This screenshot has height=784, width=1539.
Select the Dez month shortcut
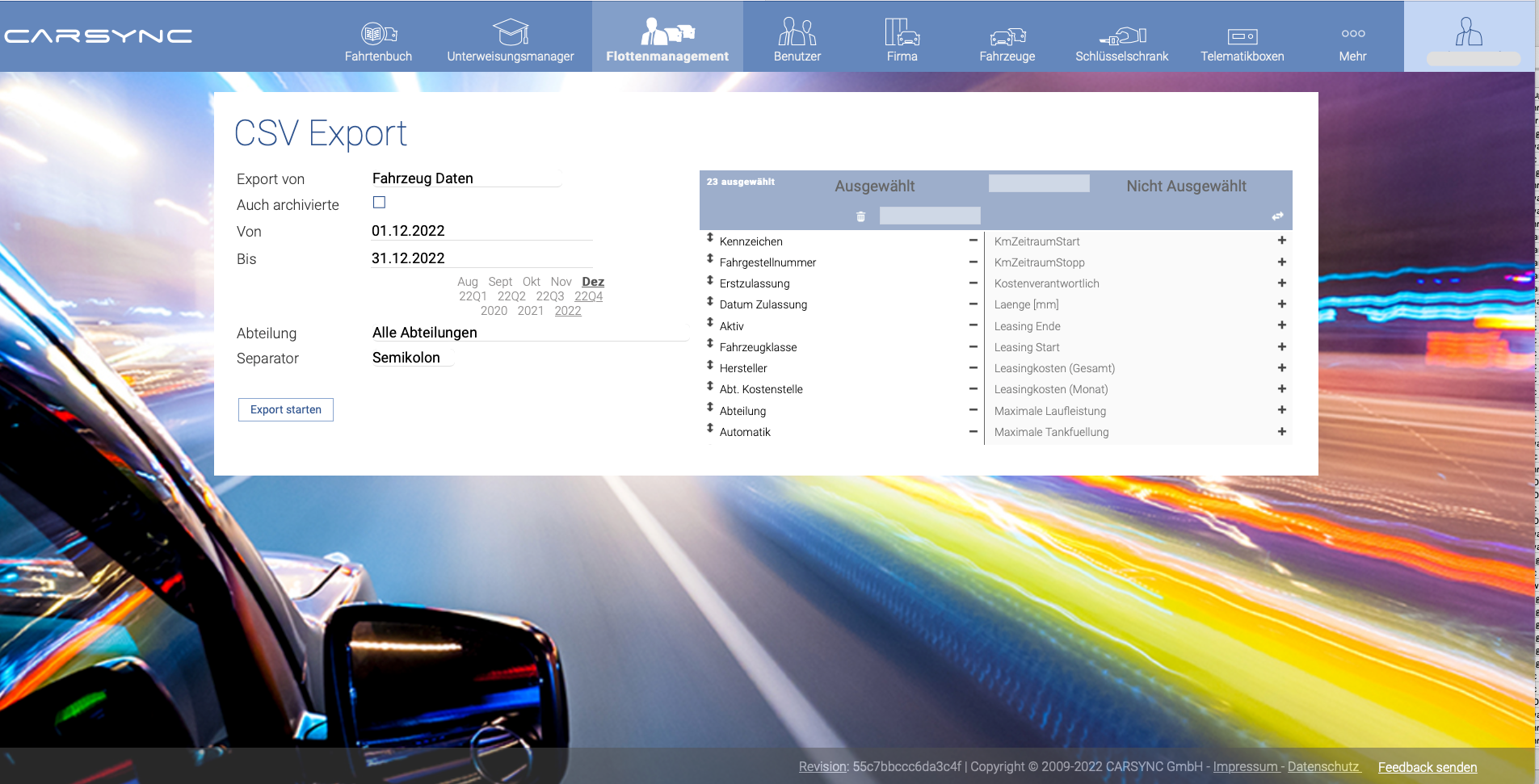[593, 282]
